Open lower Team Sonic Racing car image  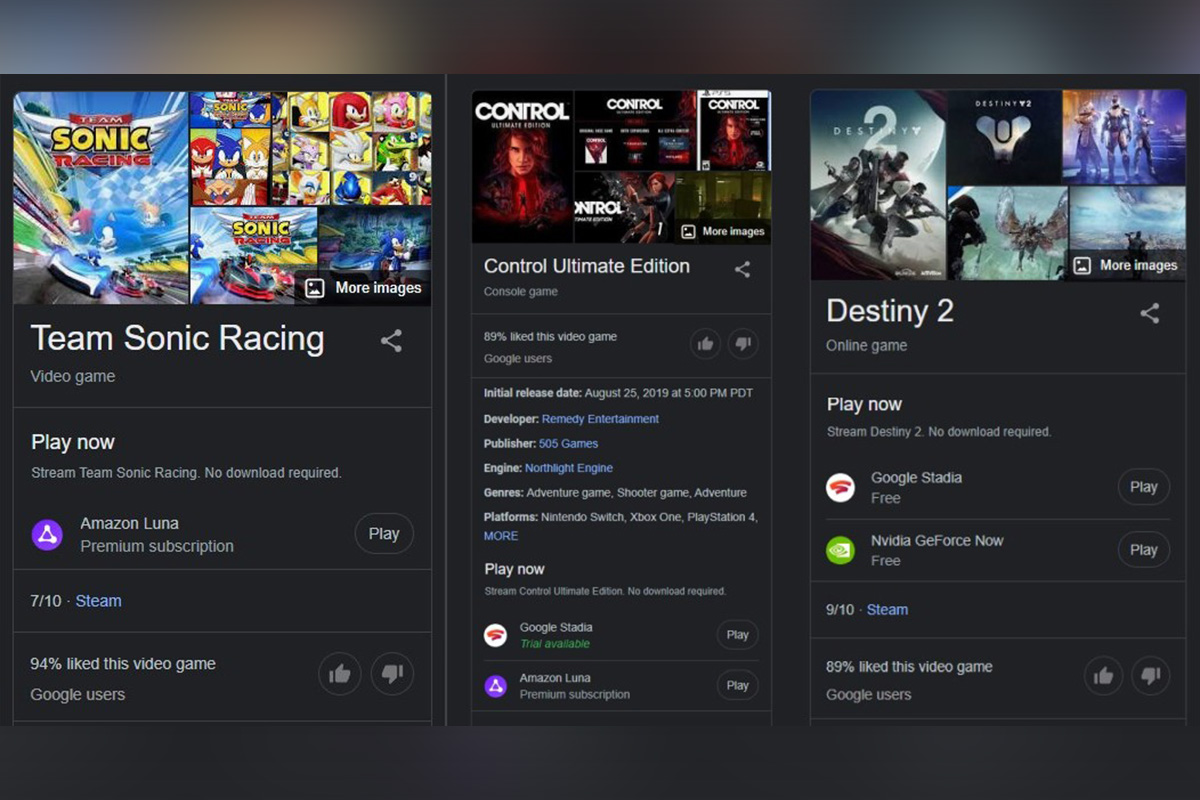253,255
